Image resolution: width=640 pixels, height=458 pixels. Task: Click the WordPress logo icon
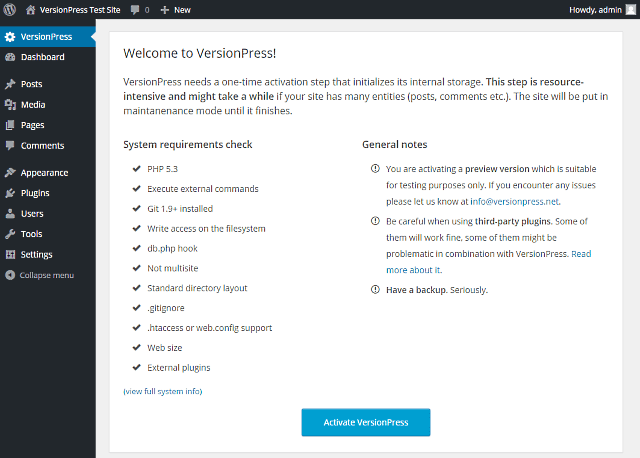coord(10,9)
